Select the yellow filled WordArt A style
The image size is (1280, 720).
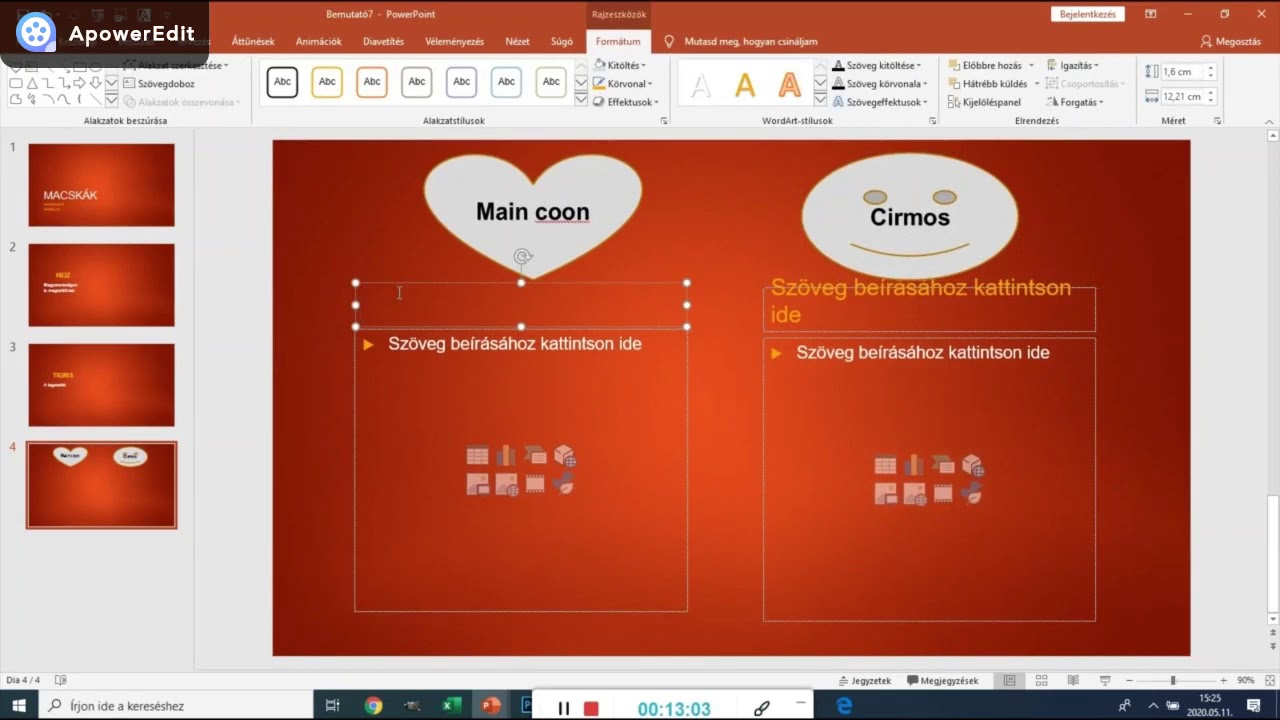(x=745, y=85)
